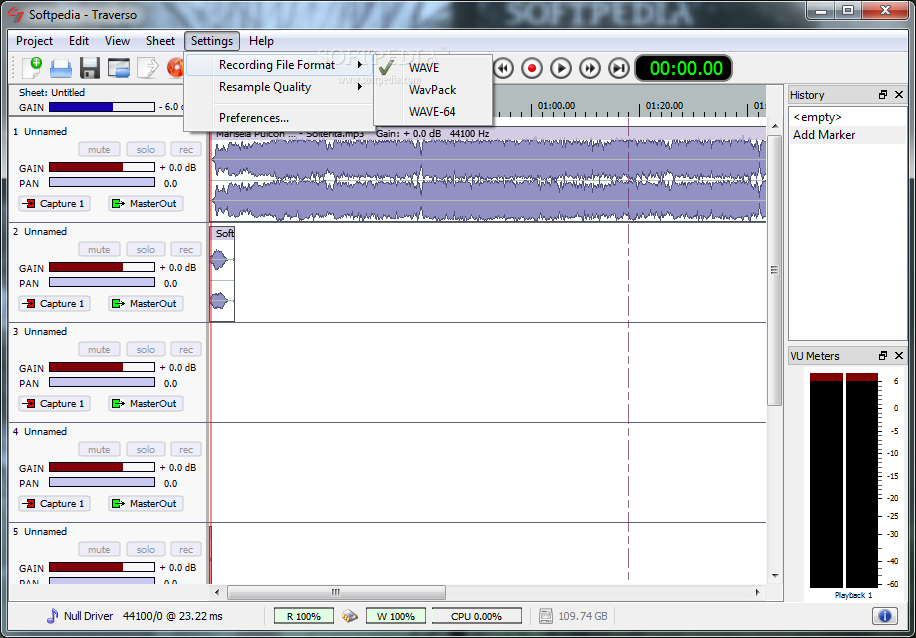Close the open Settings menu
The width and height of the screenshot is (916, 638).
[212, 41]
